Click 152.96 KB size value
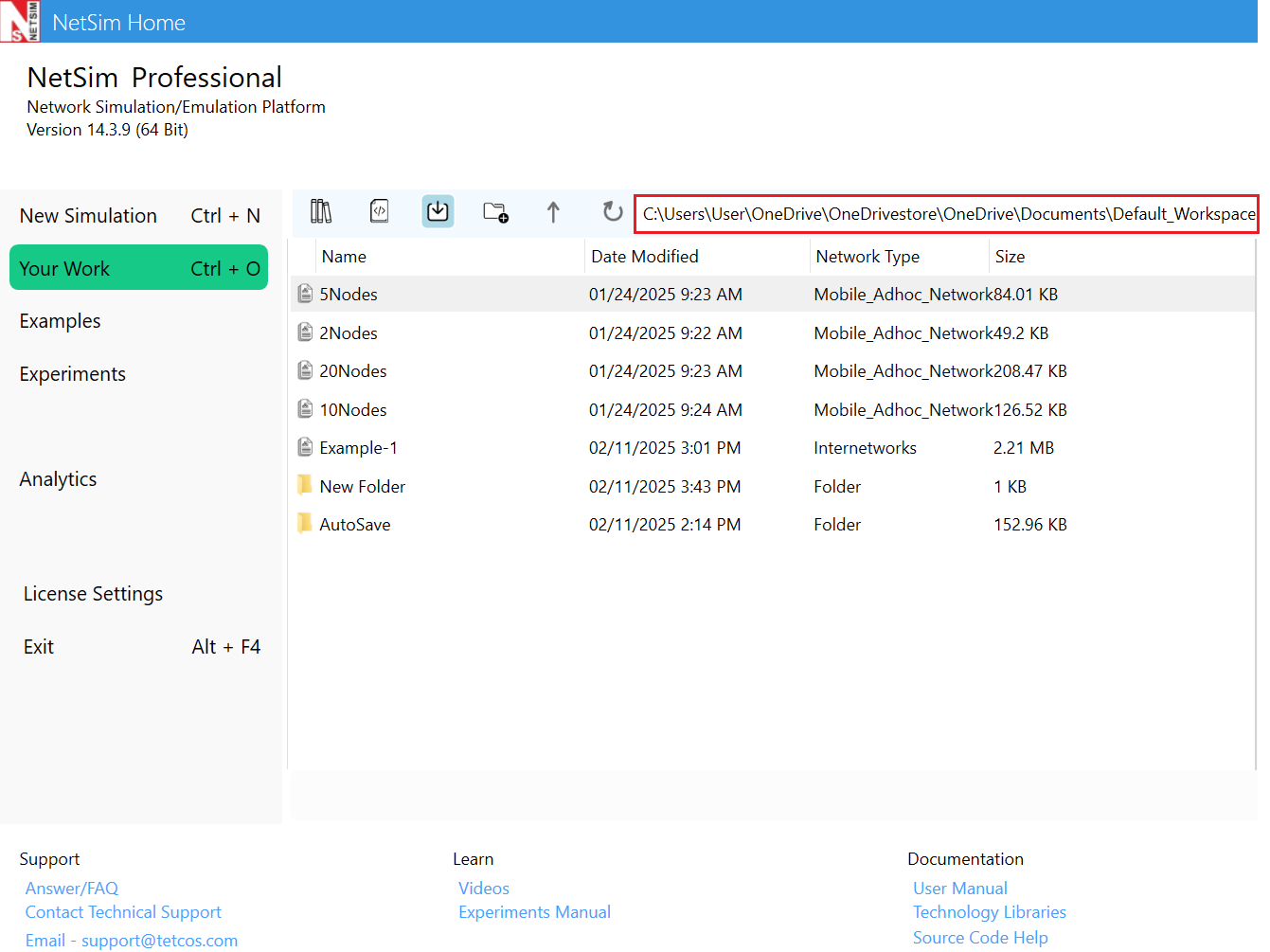 point(1030,525)
